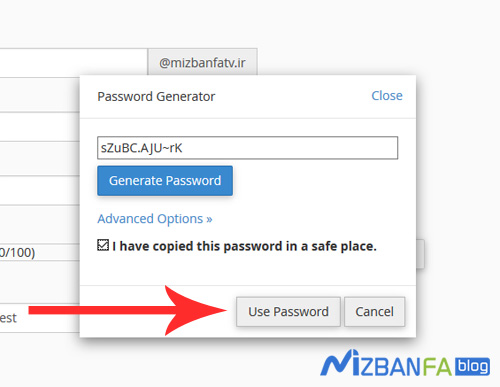
Task: Click the red arrow pointing to Use Password
Action: (128, 310)
